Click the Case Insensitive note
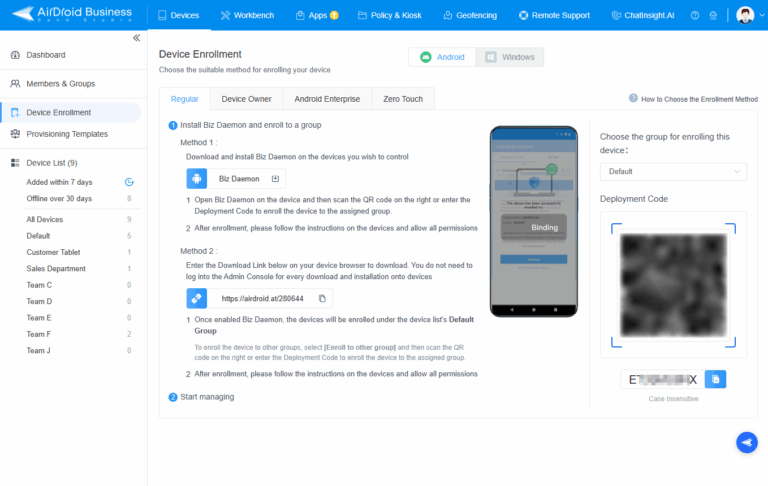The width and height of the screenshot is (768, 486). [x=673, y=399]
